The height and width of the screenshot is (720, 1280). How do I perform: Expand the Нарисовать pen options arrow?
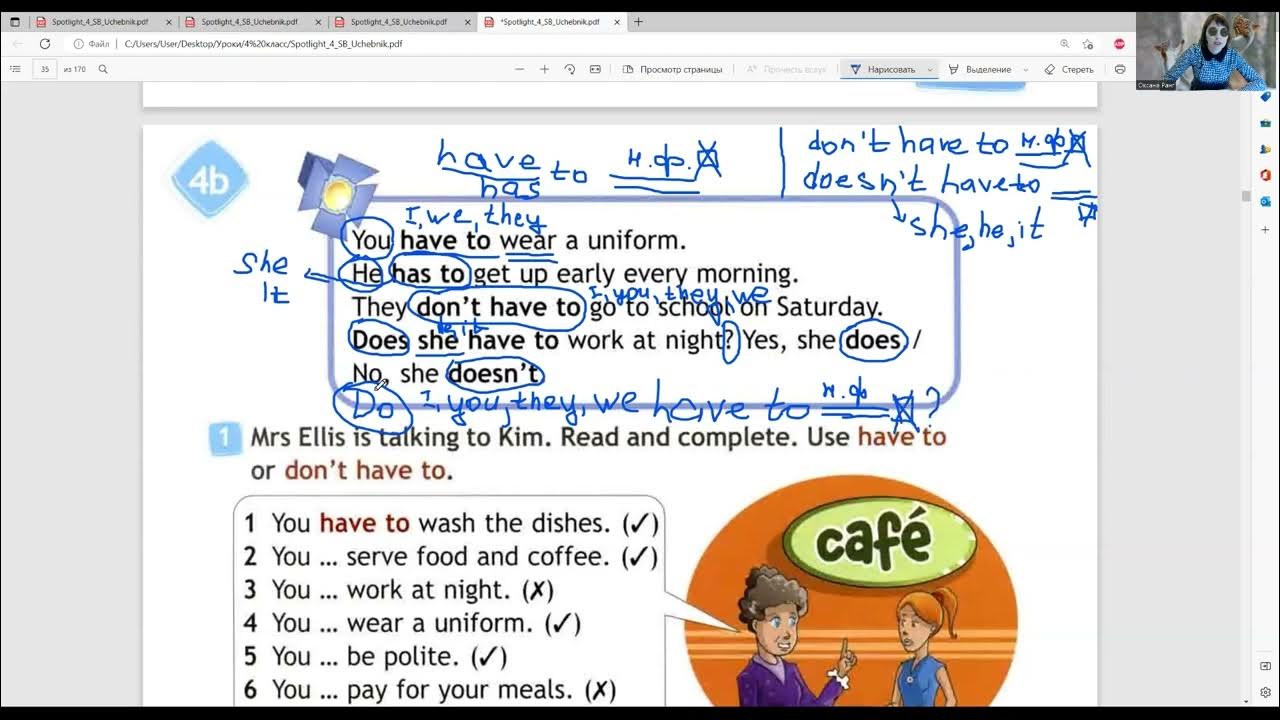930,69
